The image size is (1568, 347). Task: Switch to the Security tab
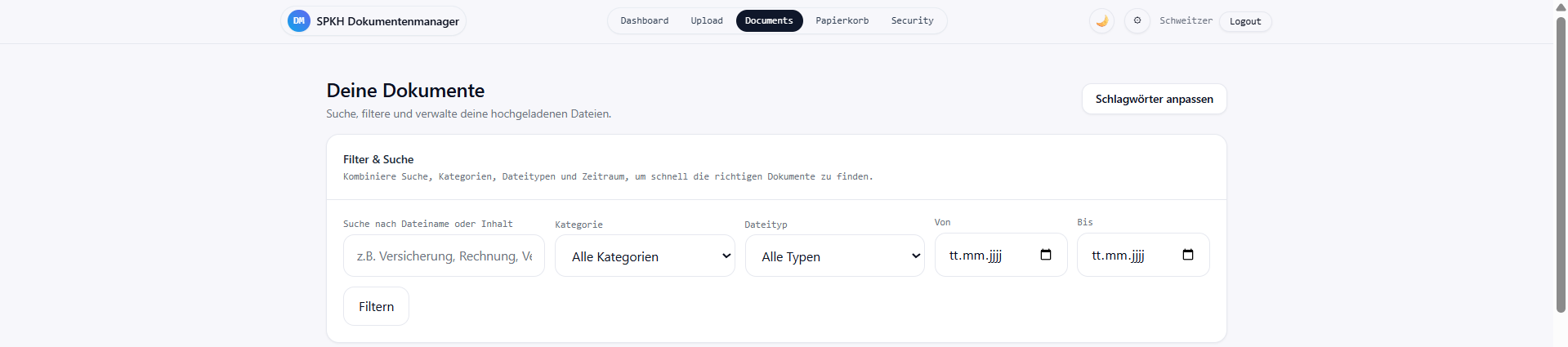912,21
